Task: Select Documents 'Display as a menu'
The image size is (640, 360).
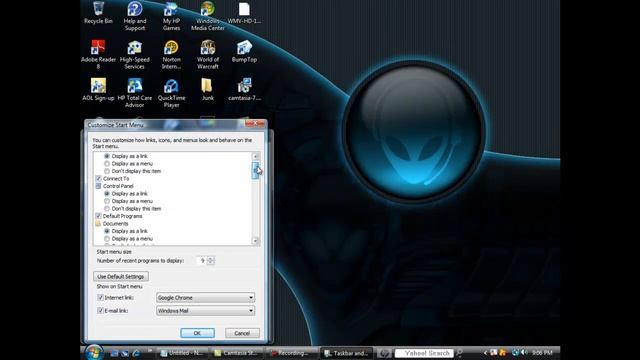Action: [x=107, y=239]
